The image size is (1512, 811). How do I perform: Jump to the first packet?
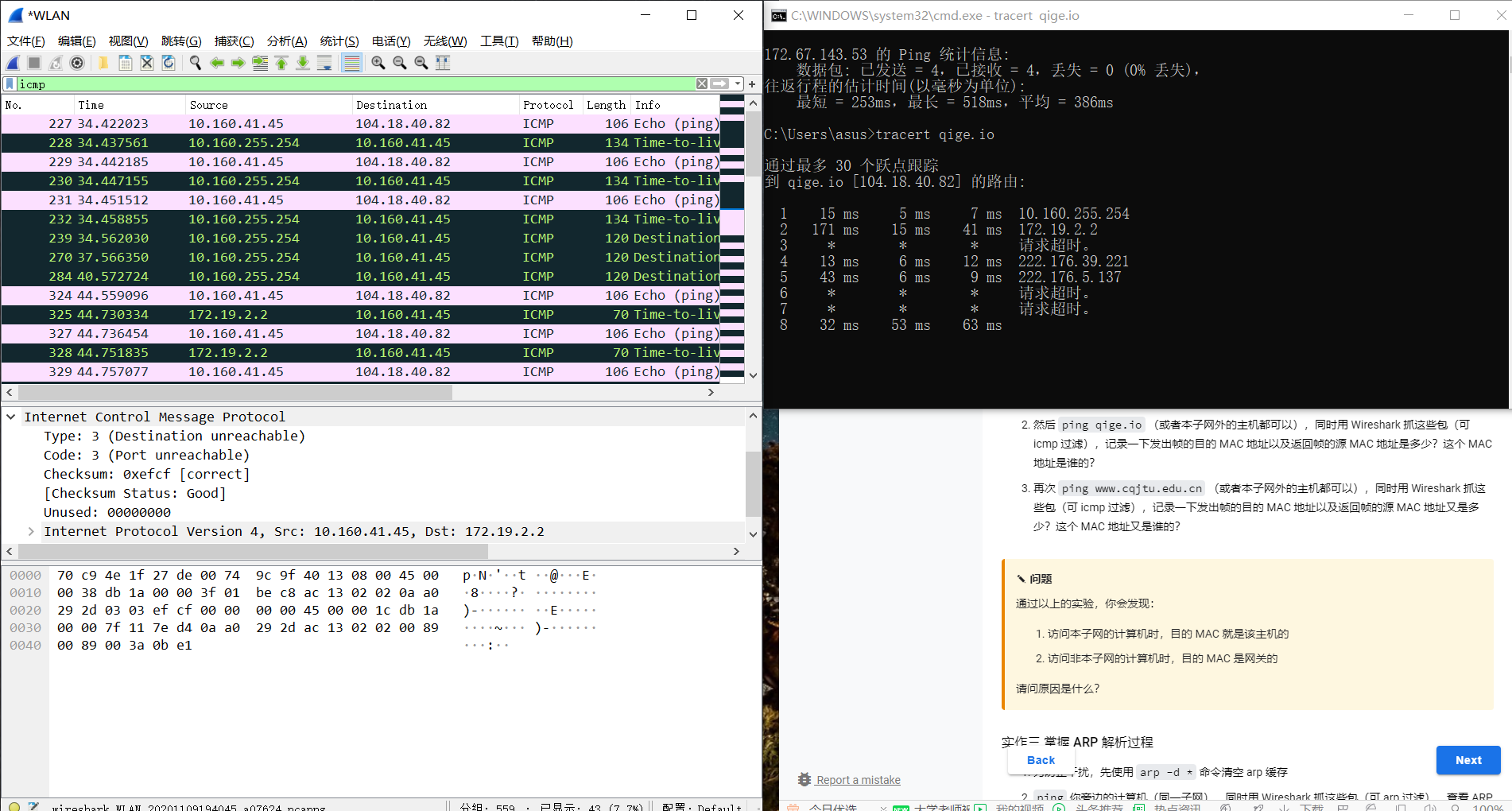click(x=281, y=63)
